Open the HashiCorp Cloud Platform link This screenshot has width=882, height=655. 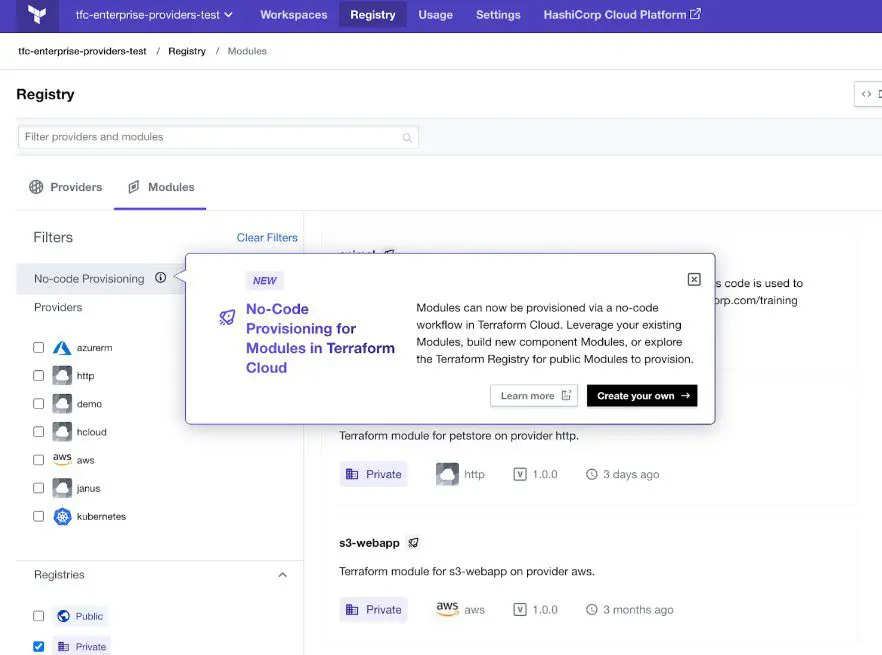click(x=622, y=15)
